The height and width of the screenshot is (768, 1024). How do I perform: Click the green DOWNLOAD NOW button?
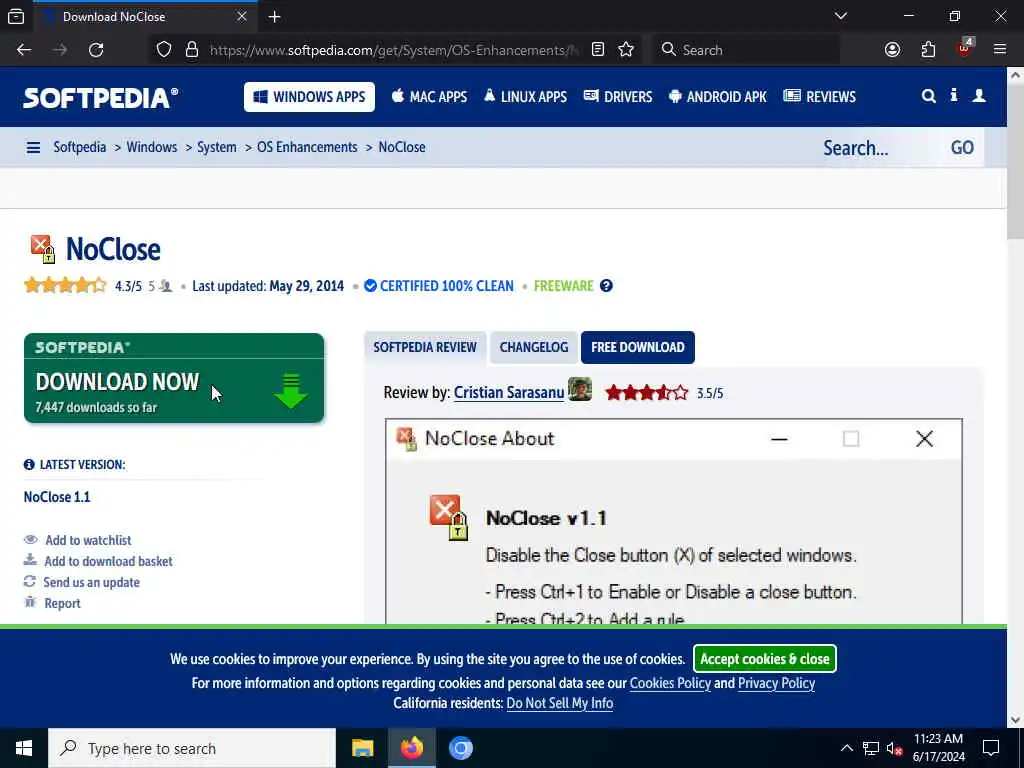pos(174,378)
